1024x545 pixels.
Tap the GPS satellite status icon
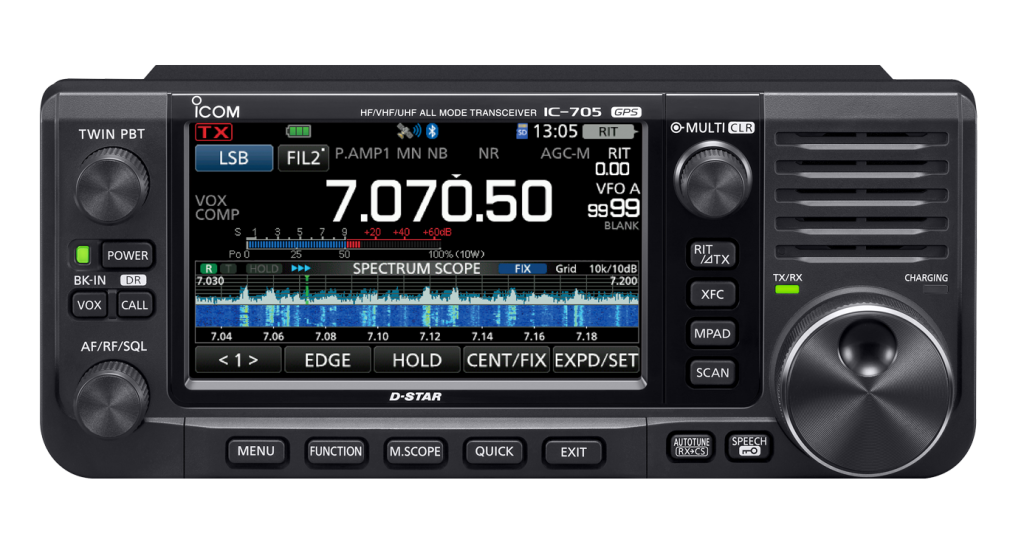(x=408, y=131)
